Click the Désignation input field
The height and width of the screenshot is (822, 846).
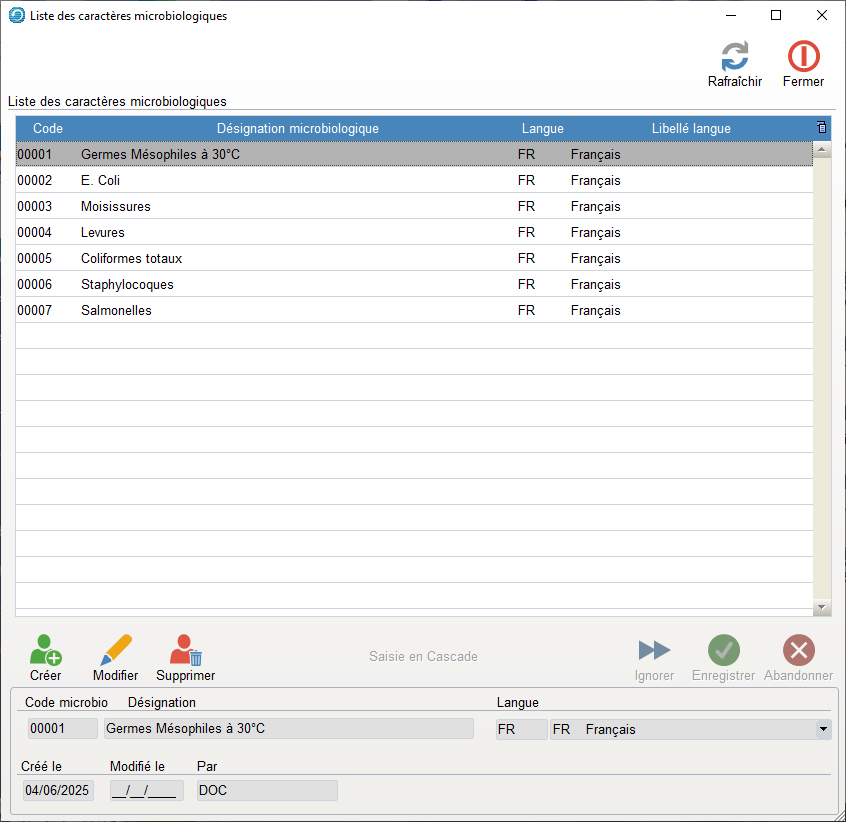[288, 730]
